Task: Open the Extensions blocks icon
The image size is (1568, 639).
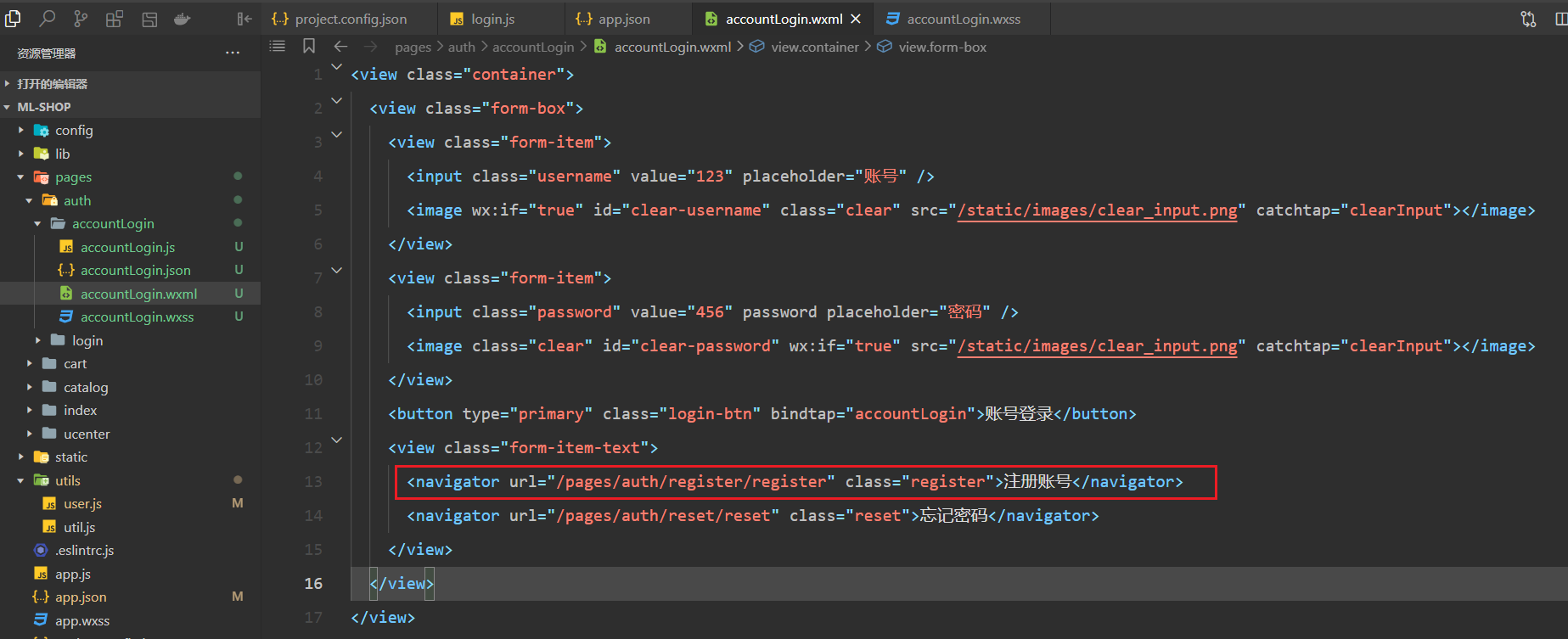Action: pyautogui.click(x=115, y=19)
